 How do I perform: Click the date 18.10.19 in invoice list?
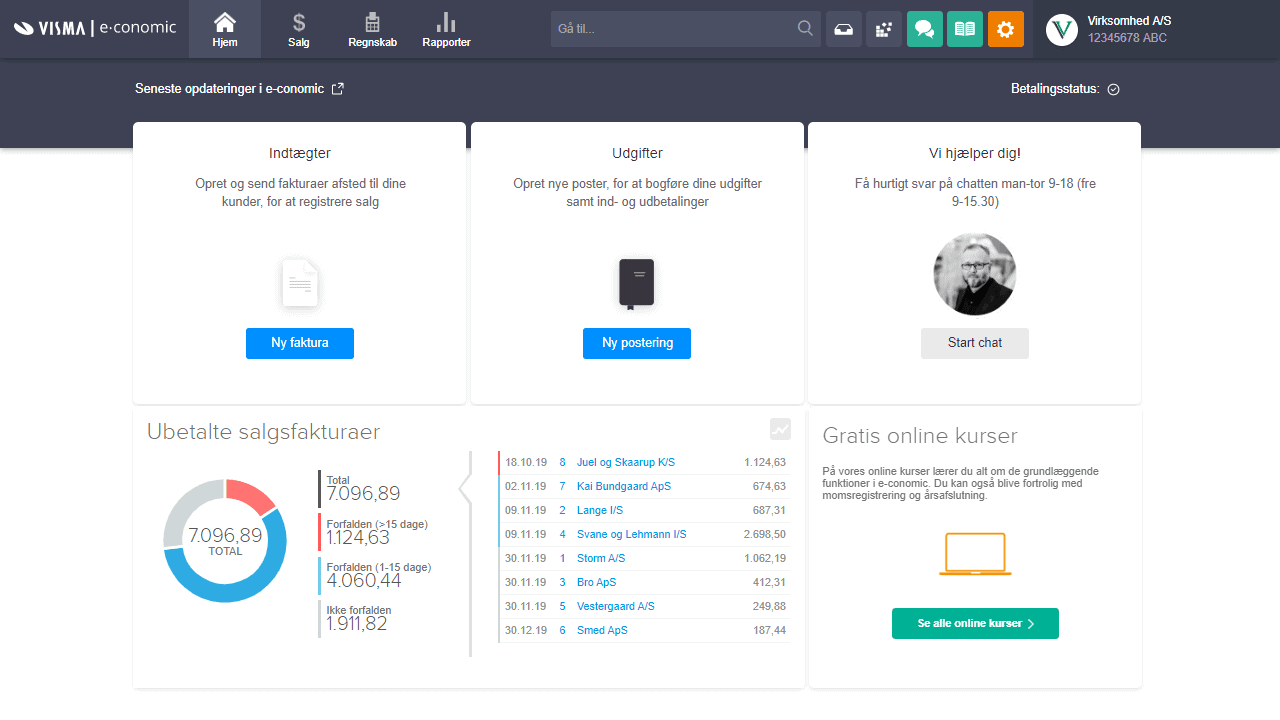526,462
